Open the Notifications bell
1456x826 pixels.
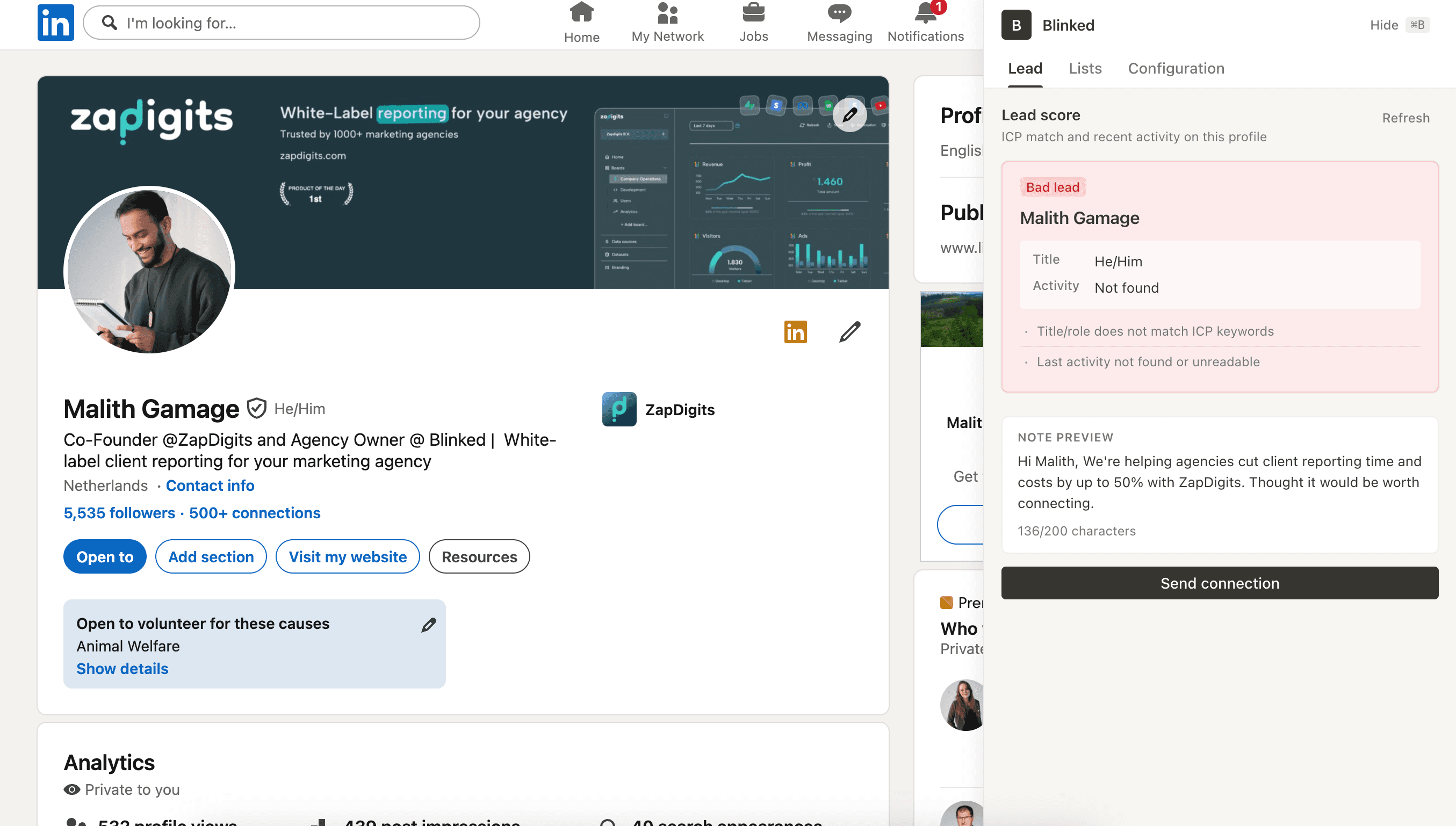(x=926, y=12)
